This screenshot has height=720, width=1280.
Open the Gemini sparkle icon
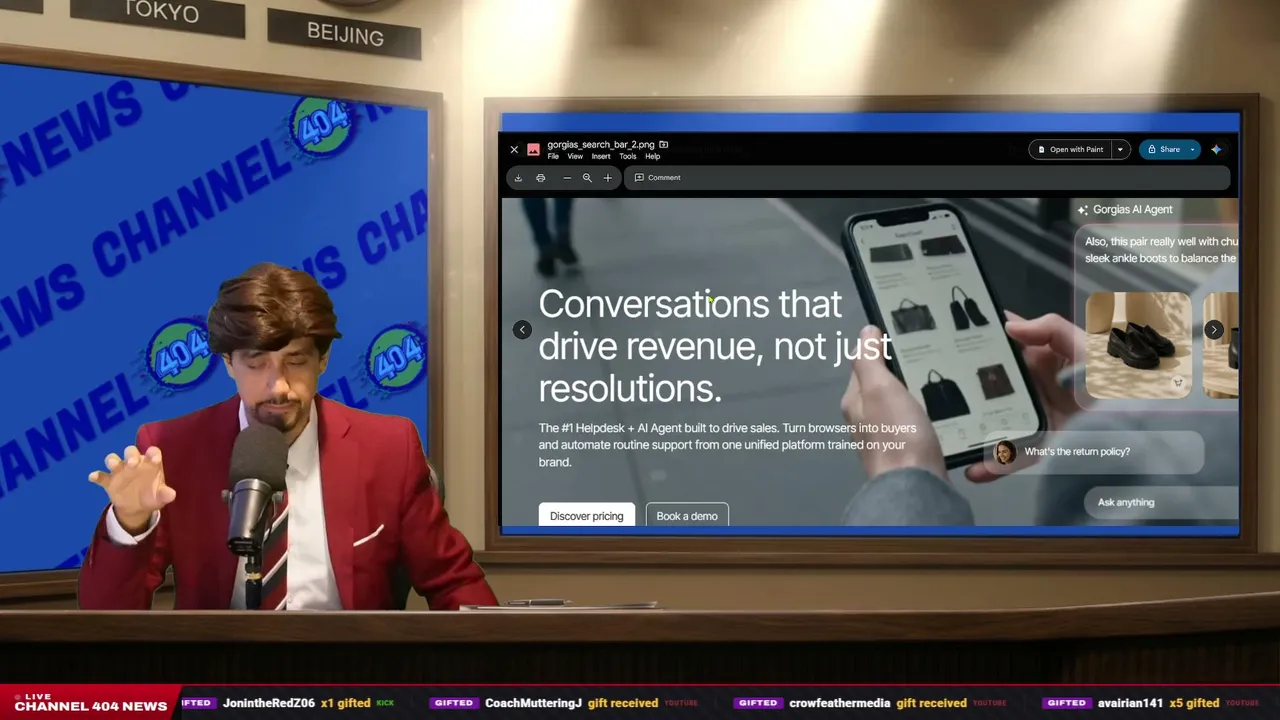1216,150
